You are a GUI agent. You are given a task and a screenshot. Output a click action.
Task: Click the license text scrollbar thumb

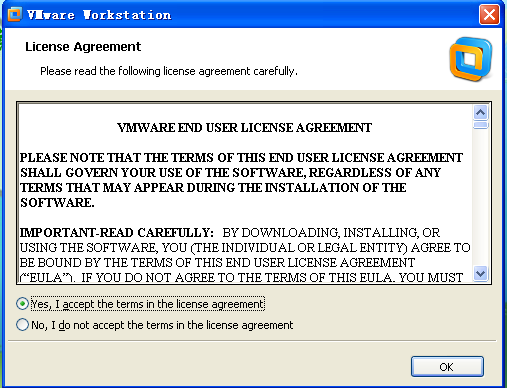tap(480, 125)
